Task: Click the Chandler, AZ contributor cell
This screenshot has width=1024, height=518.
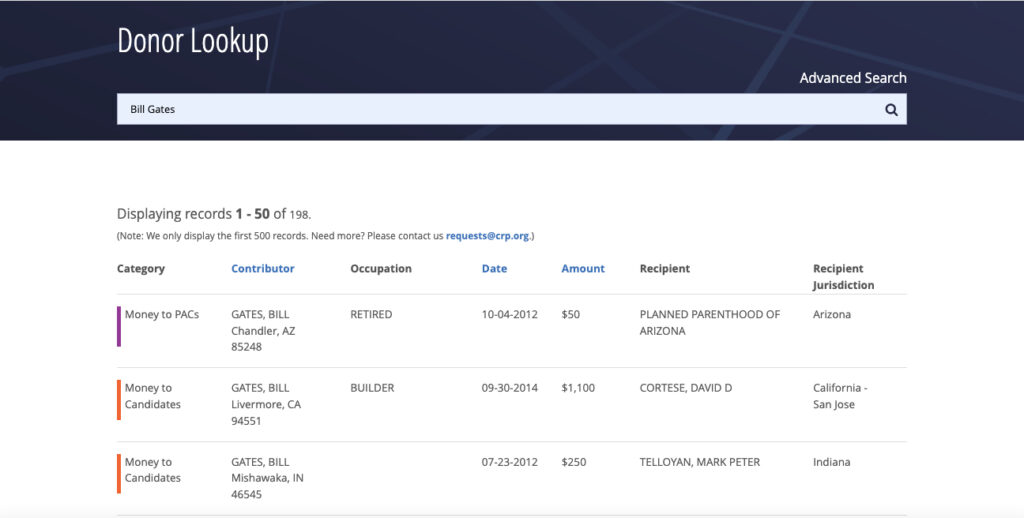Action: [263, 331]
